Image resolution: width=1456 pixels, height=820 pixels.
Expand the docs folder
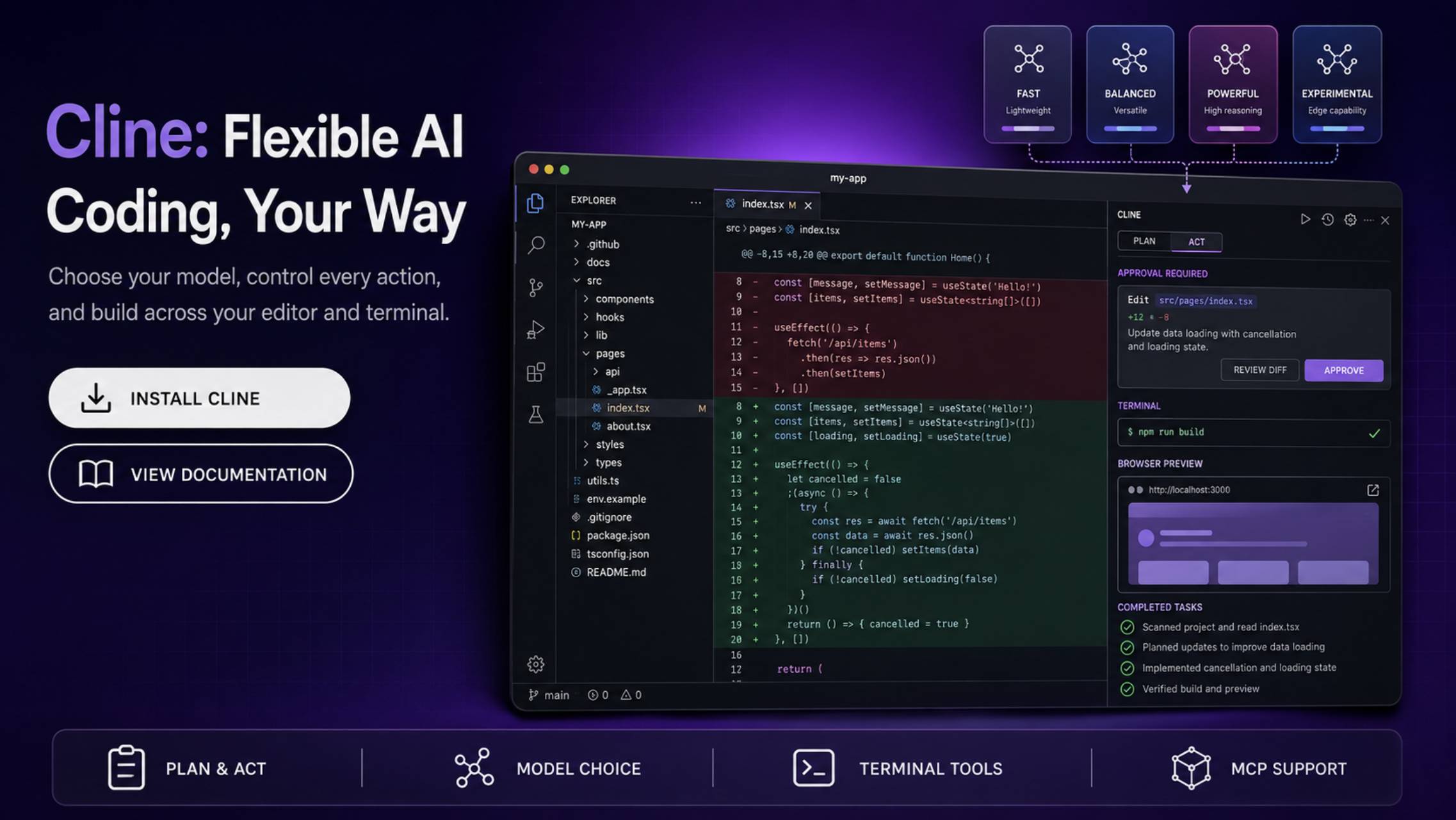(592, 262)
